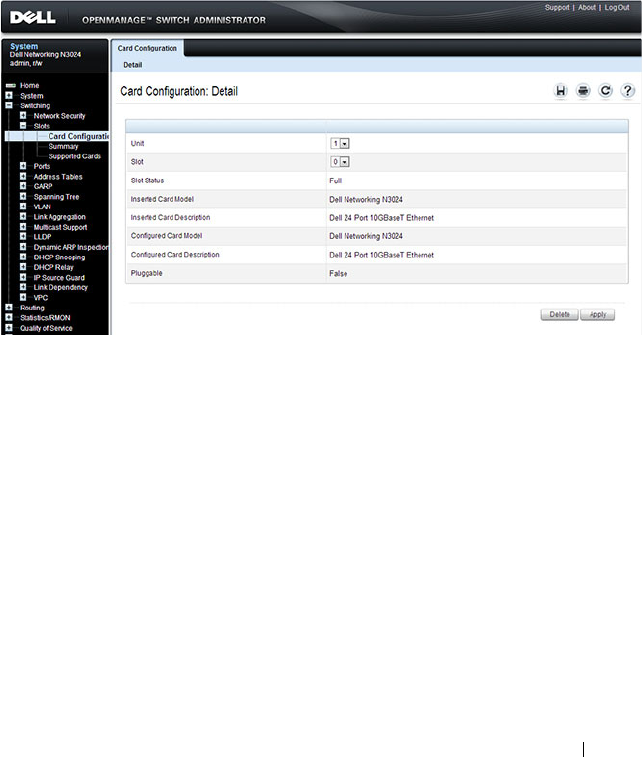Go to Home in navigation tree

[x=29, y=85]
